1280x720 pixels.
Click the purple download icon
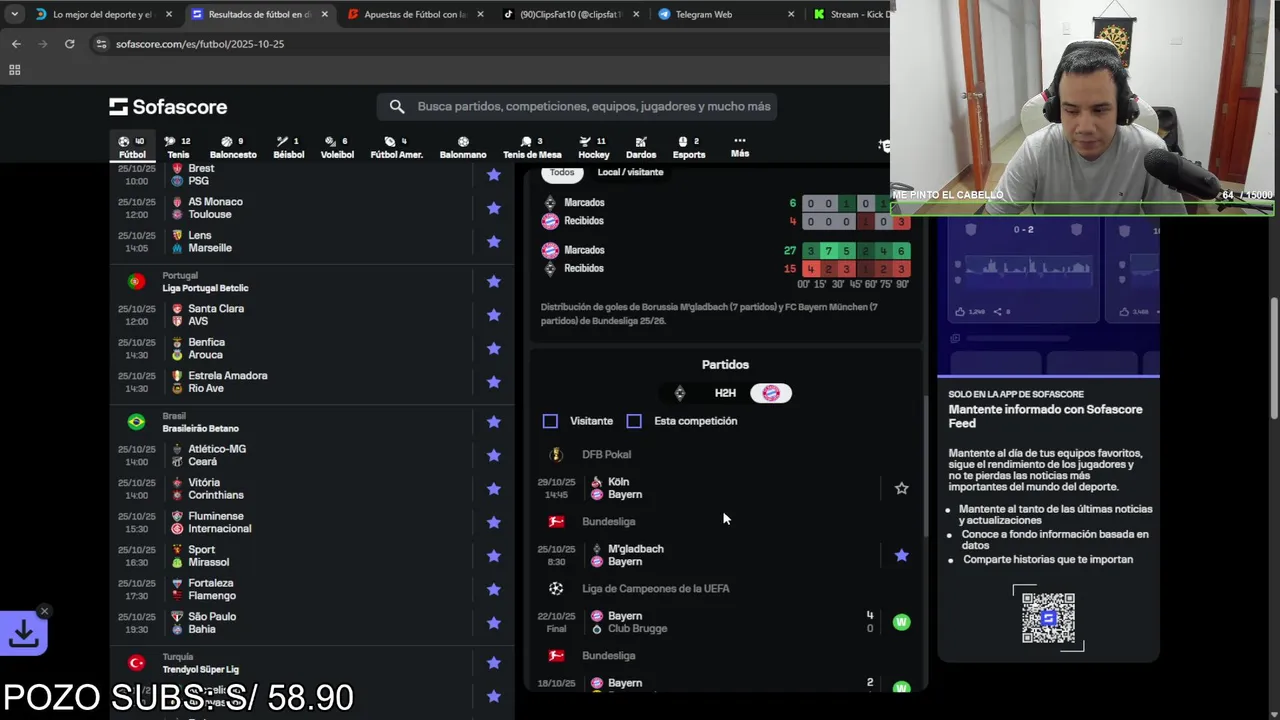tap(25, 633)
